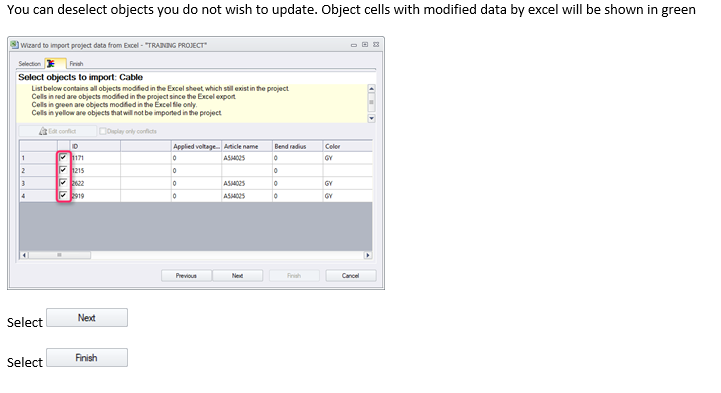Uncheck the checkbox for cable 1171
The image size is (721, 393).
[x=63, y=157]
